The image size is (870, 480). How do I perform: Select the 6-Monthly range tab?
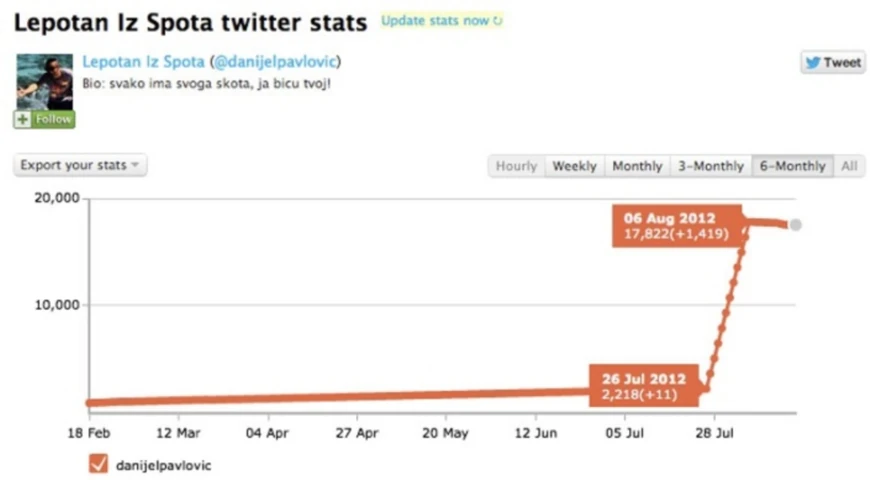(x=792, y=167)
